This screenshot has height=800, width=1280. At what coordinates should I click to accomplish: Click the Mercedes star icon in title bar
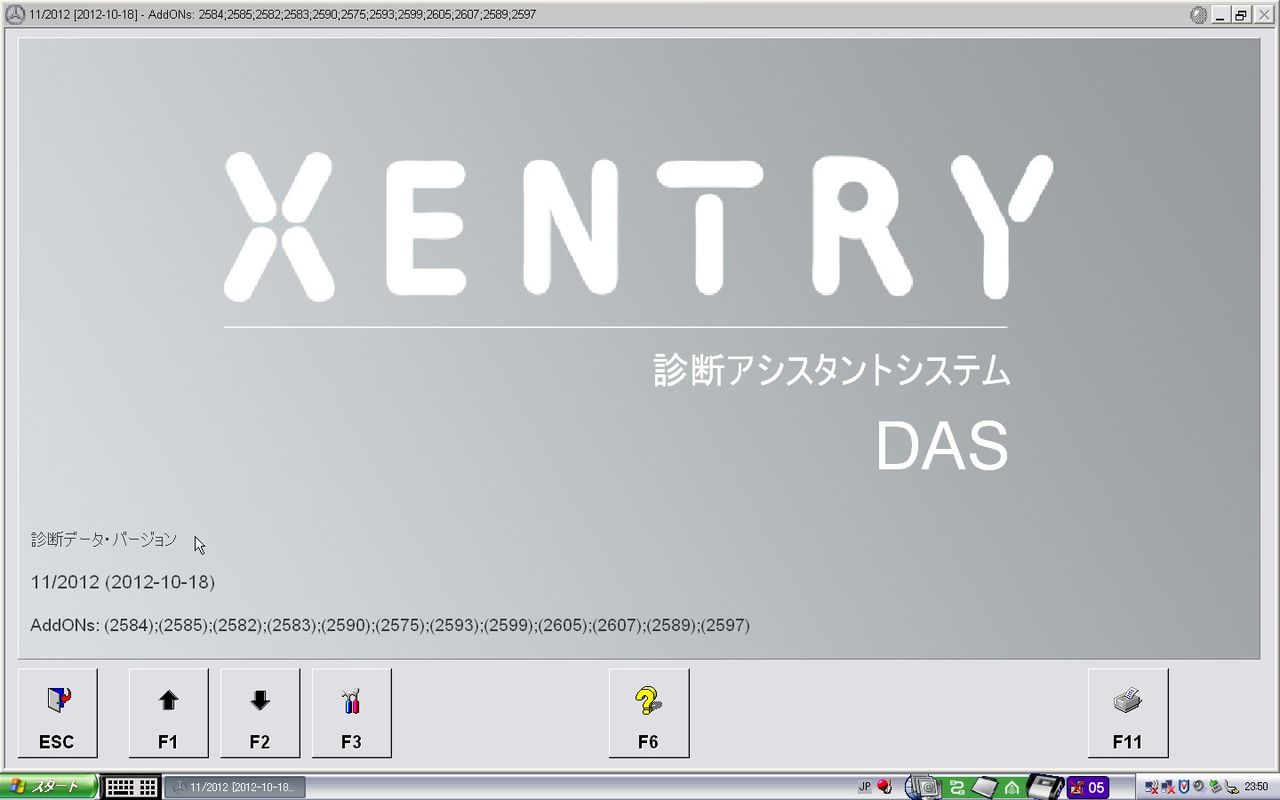point(15,15)
